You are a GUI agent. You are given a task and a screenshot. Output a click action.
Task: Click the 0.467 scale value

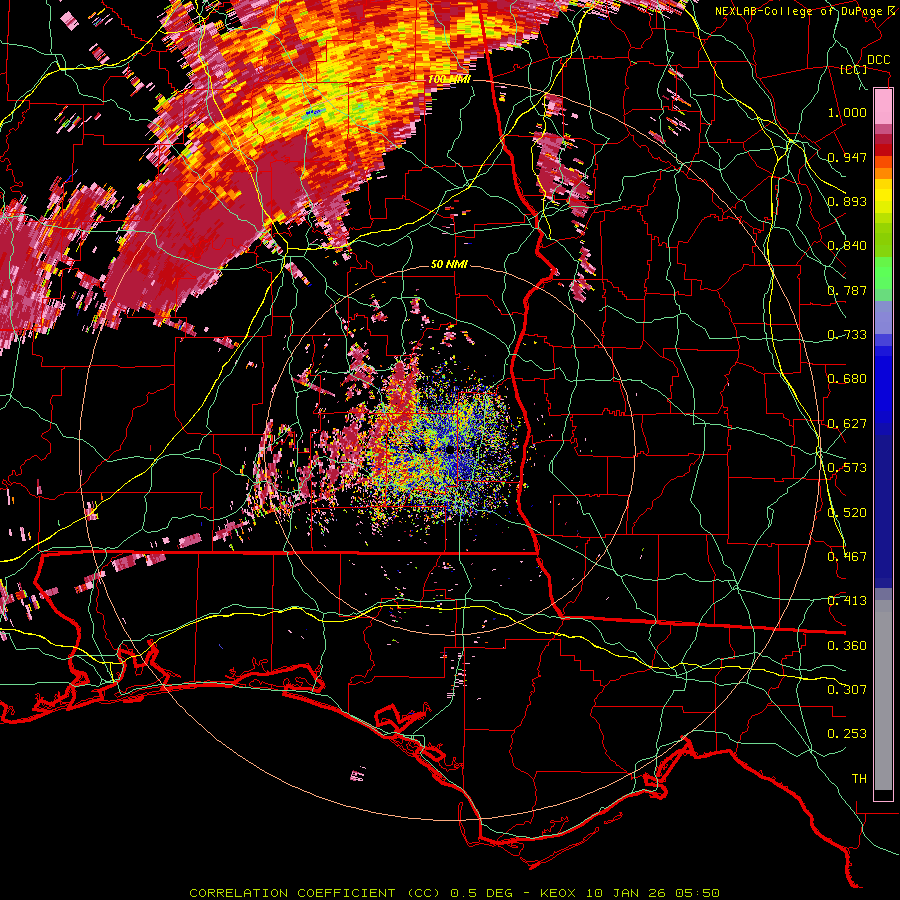[847, 557]
